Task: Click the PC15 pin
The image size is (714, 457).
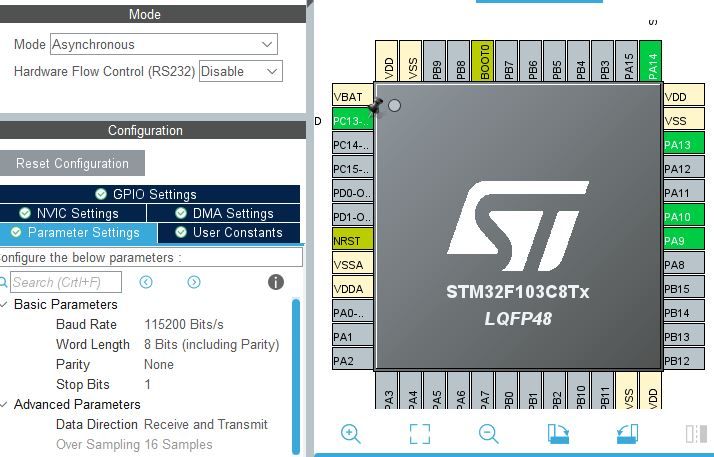Action: tap(352, 169)
